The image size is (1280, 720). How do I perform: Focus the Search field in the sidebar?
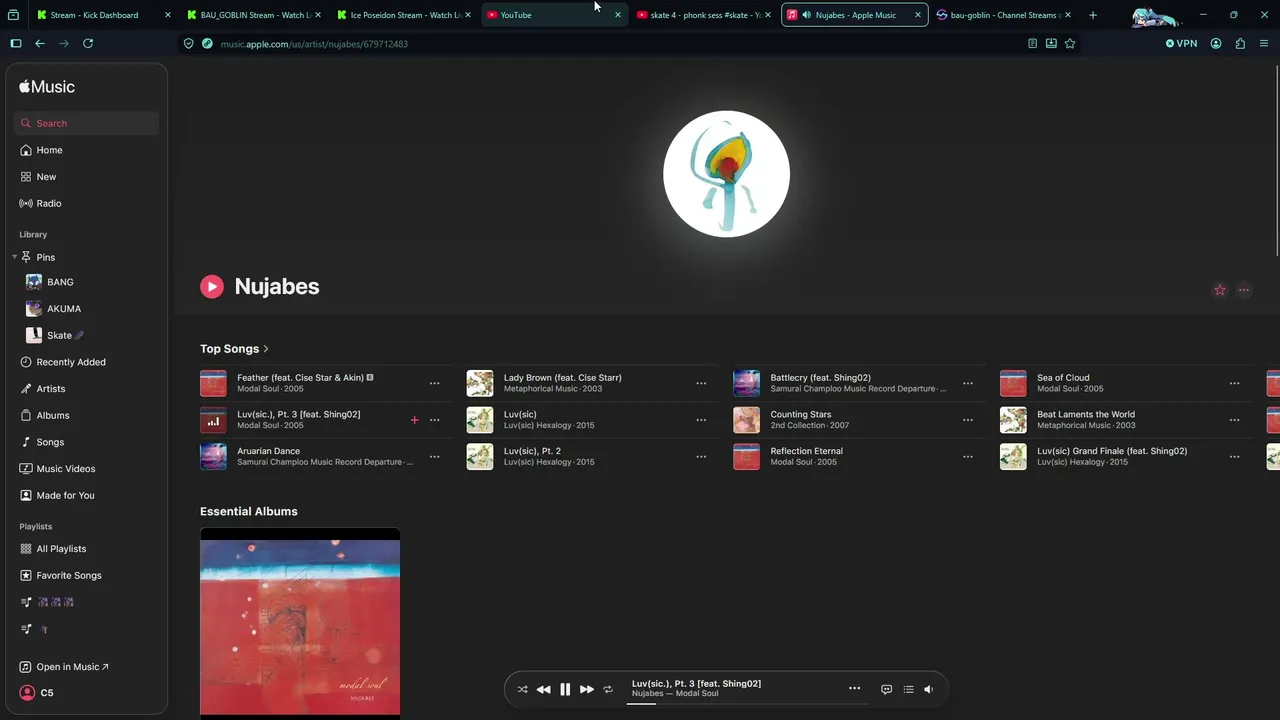point(86,123)
